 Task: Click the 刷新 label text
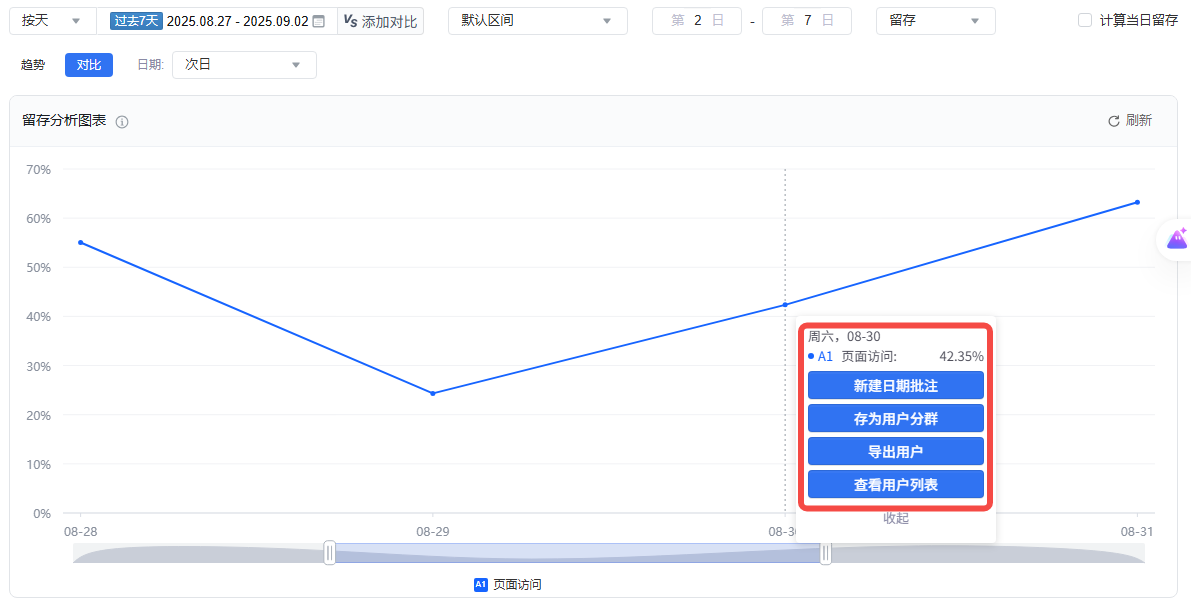[x=1139, y=121]
